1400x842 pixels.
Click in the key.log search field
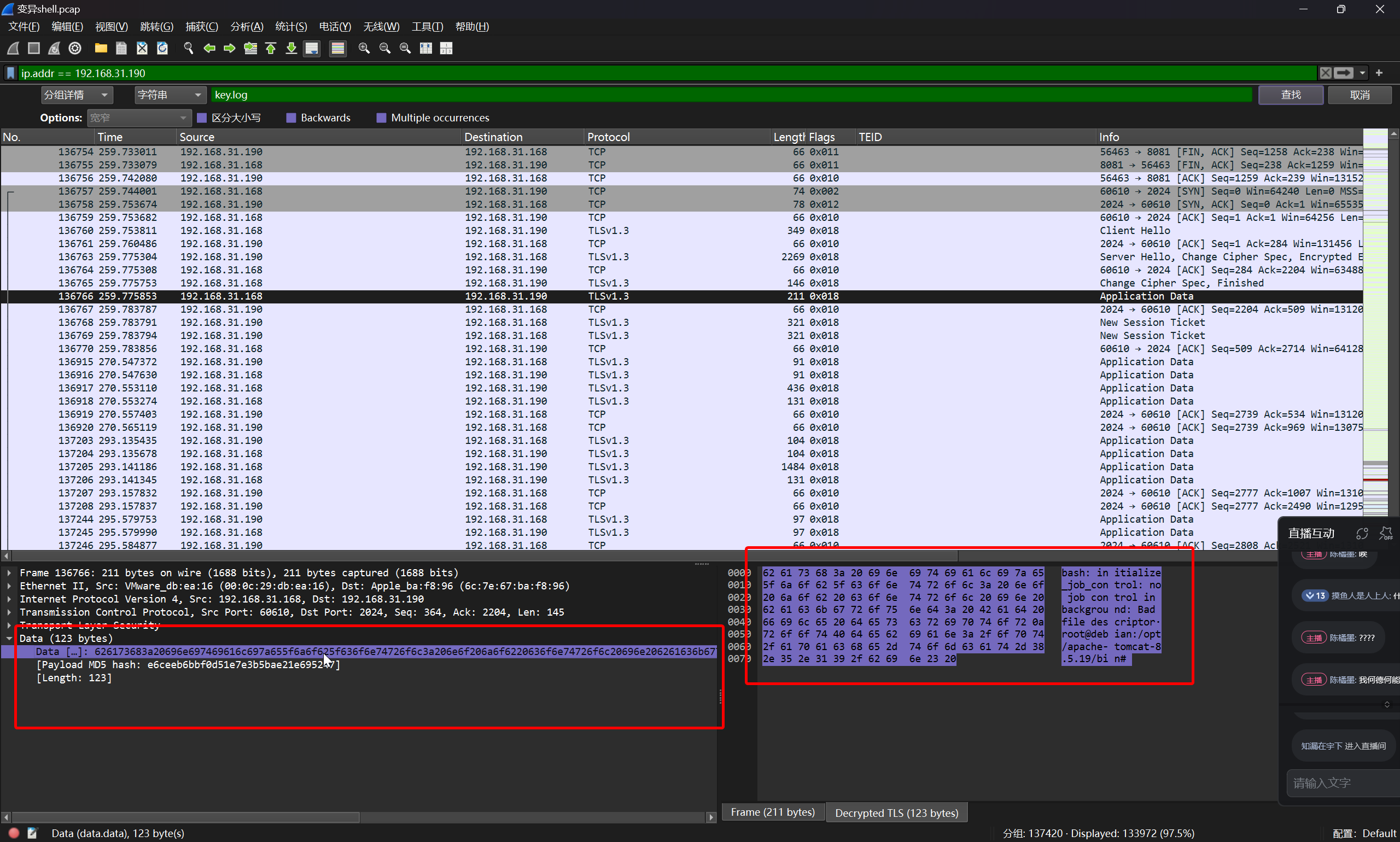[731, 95]
